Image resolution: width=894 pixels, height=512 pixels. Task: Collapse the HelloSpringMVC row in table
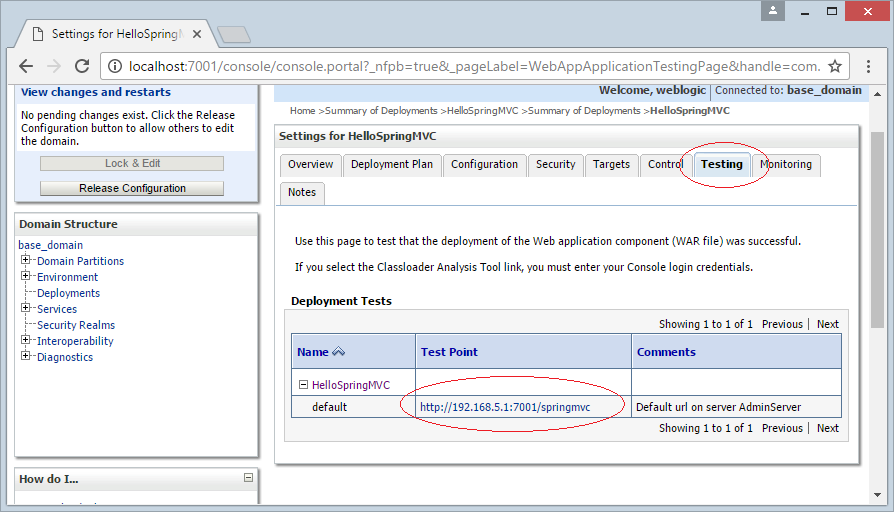[303, 385]
